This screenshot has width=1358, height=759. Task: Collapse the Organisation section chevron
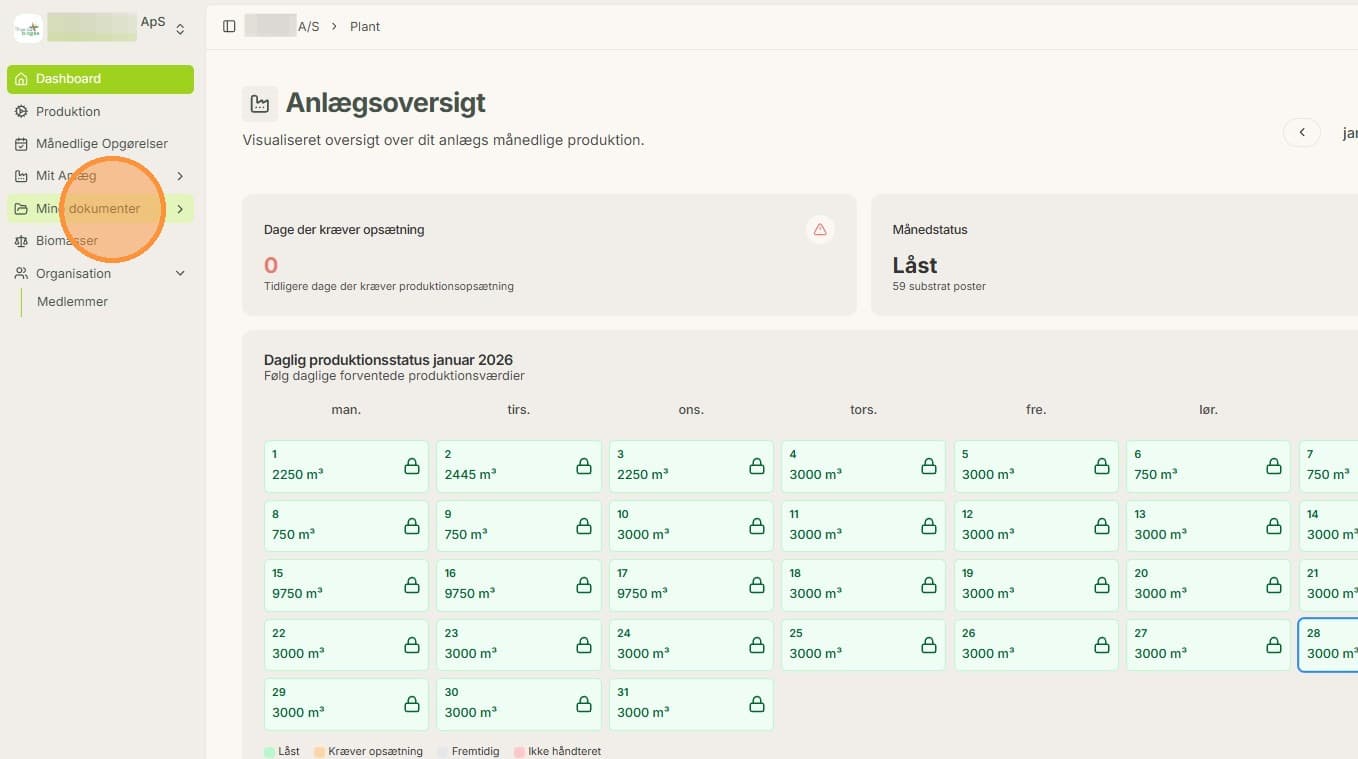click(180, 273)
